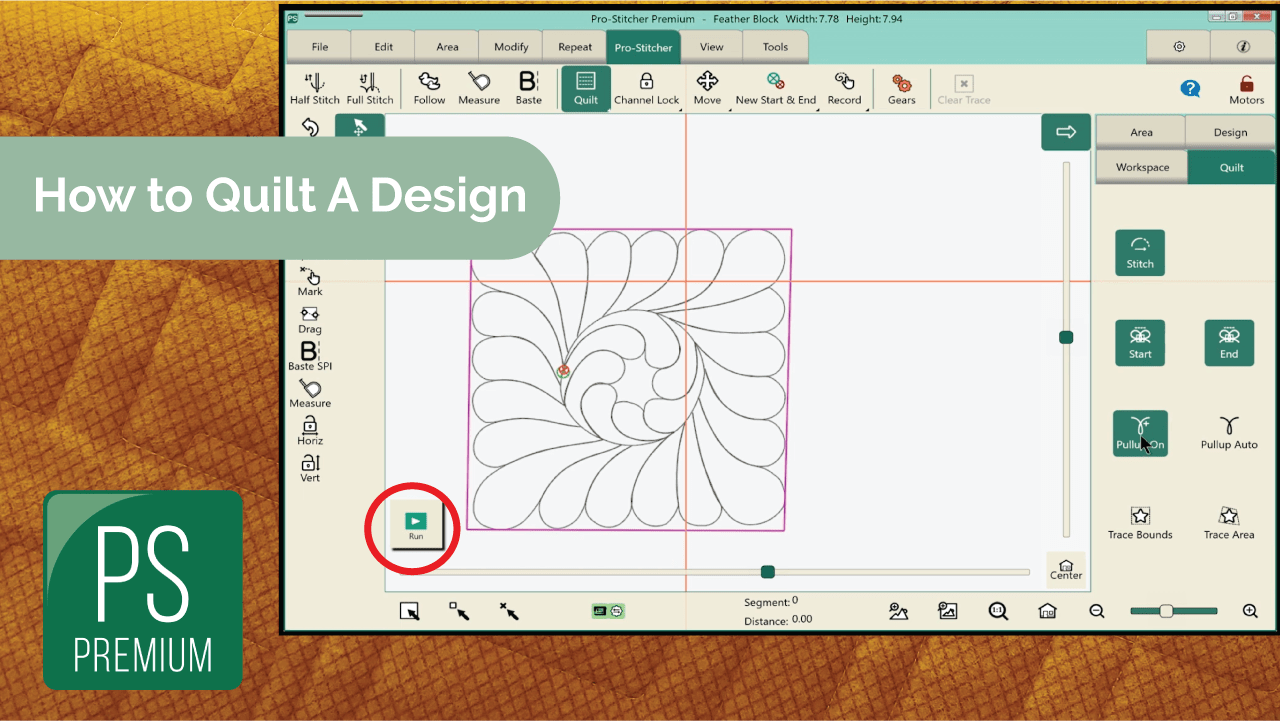Select the move-cursor tool in left sidebar
Viewport: 1280px width, 721px height.
tap(359, 126)
